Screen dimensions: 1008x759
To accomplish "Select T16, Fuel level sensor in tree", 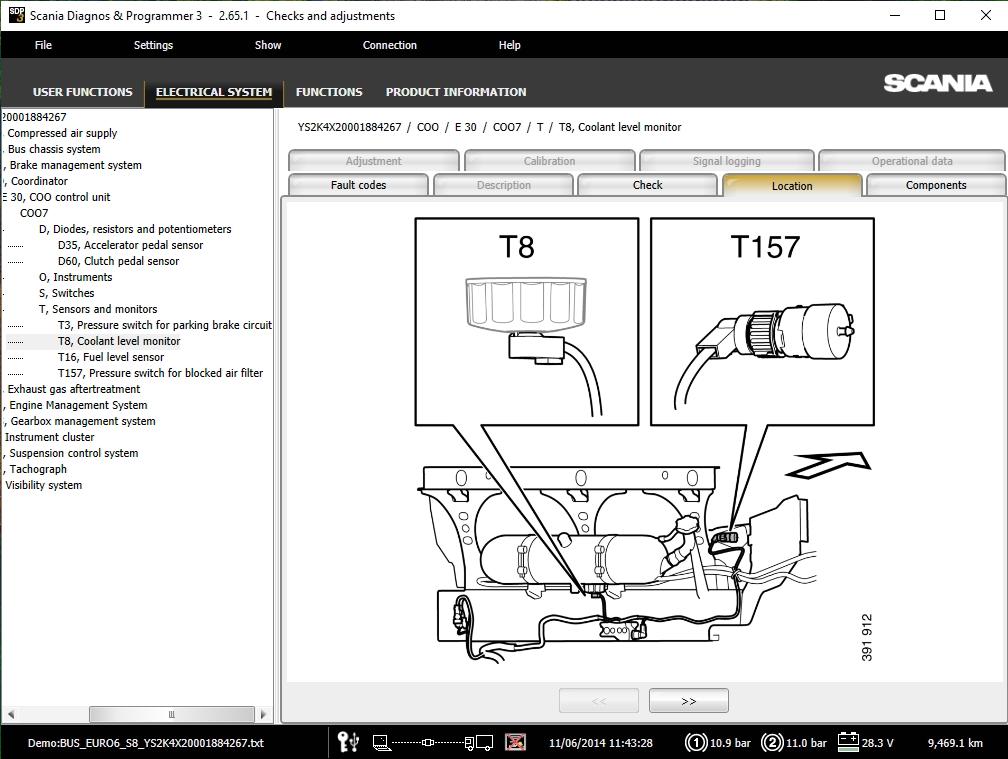I will [x=111, y=357].
